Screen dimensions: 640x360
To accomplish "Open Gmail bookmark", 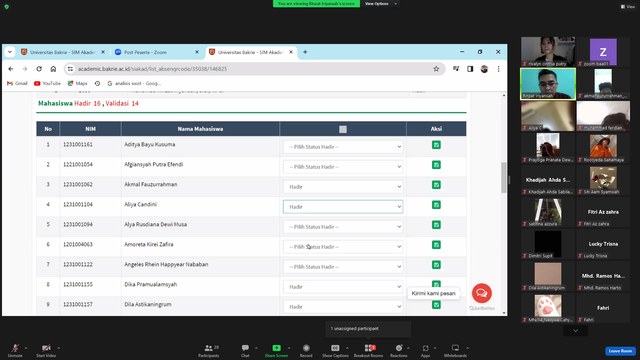I will point(17,83).
